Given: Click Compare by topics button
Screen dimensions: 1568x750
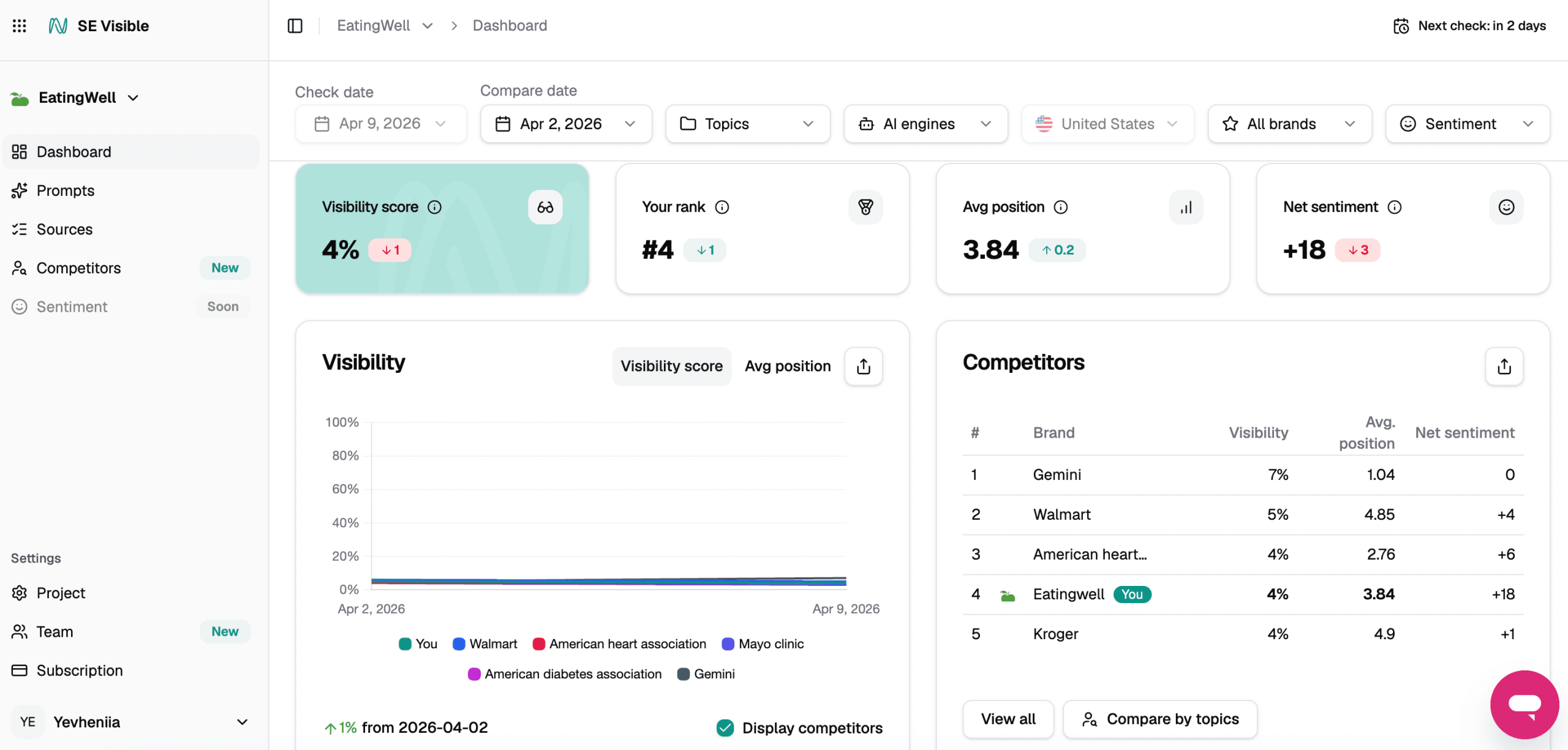Looking at the screenshot, I should click(x=1159, y=719).
